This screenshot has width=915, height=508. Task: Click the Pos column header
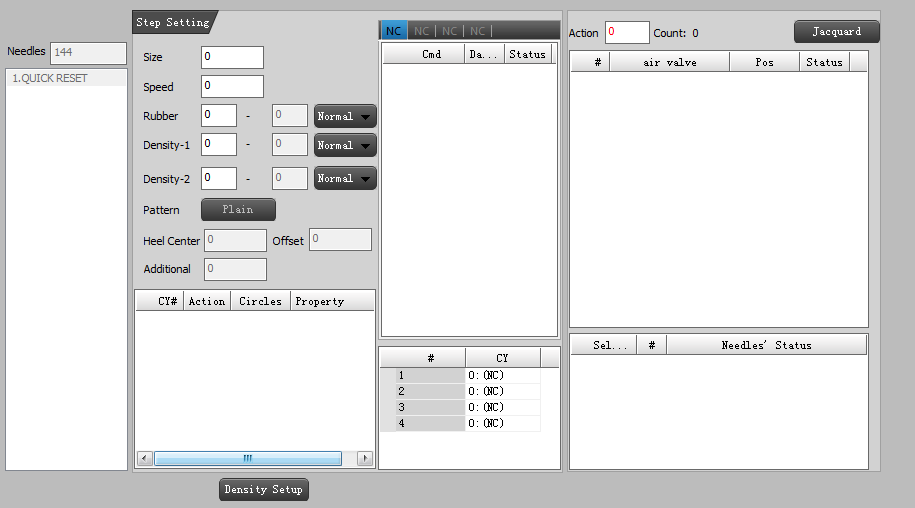pyautogui.click(x=764, y=62)
